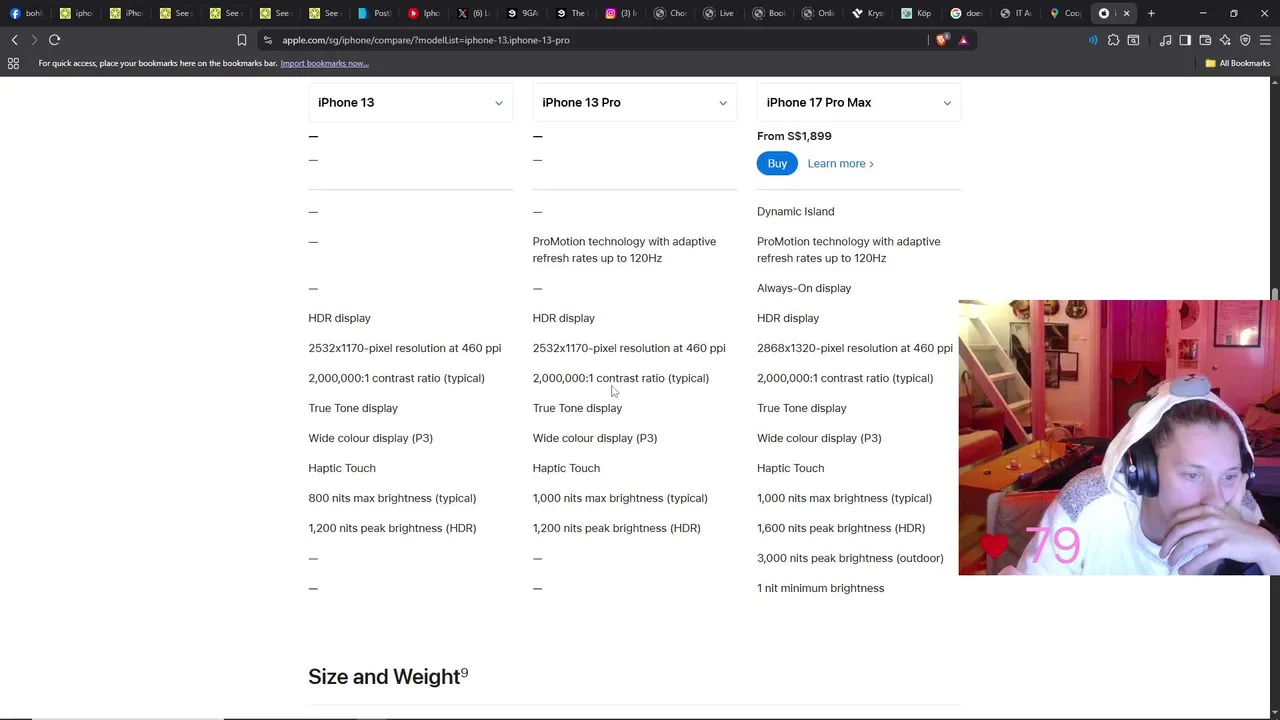
Task: Go back to the previous page
Action: pos(14,40)
